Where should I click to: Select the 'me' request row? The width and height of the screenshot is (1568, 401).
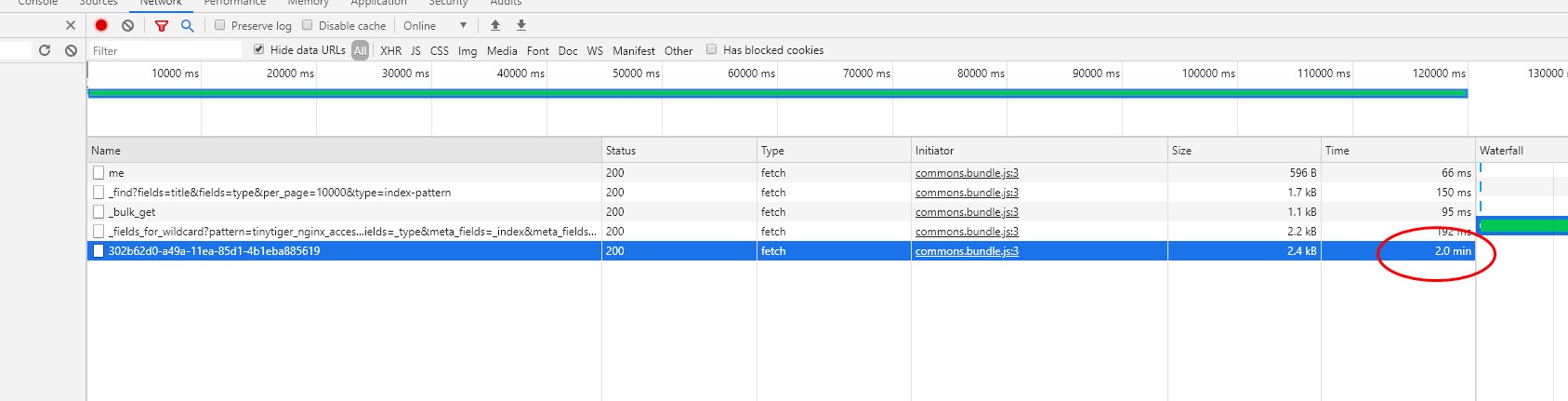point(781,173)
